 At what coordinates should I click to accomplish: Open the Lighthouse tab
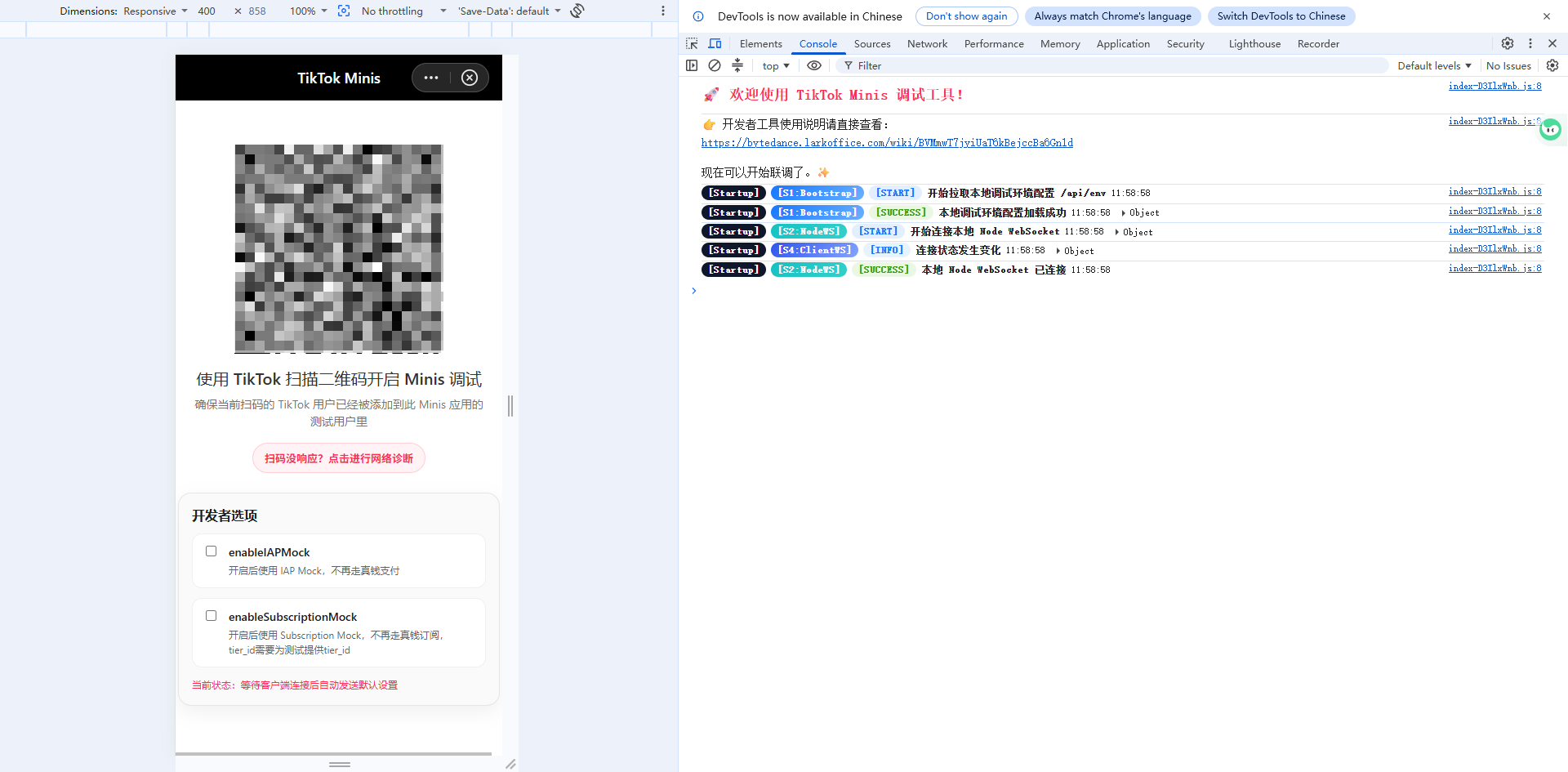pos(1254,43)
